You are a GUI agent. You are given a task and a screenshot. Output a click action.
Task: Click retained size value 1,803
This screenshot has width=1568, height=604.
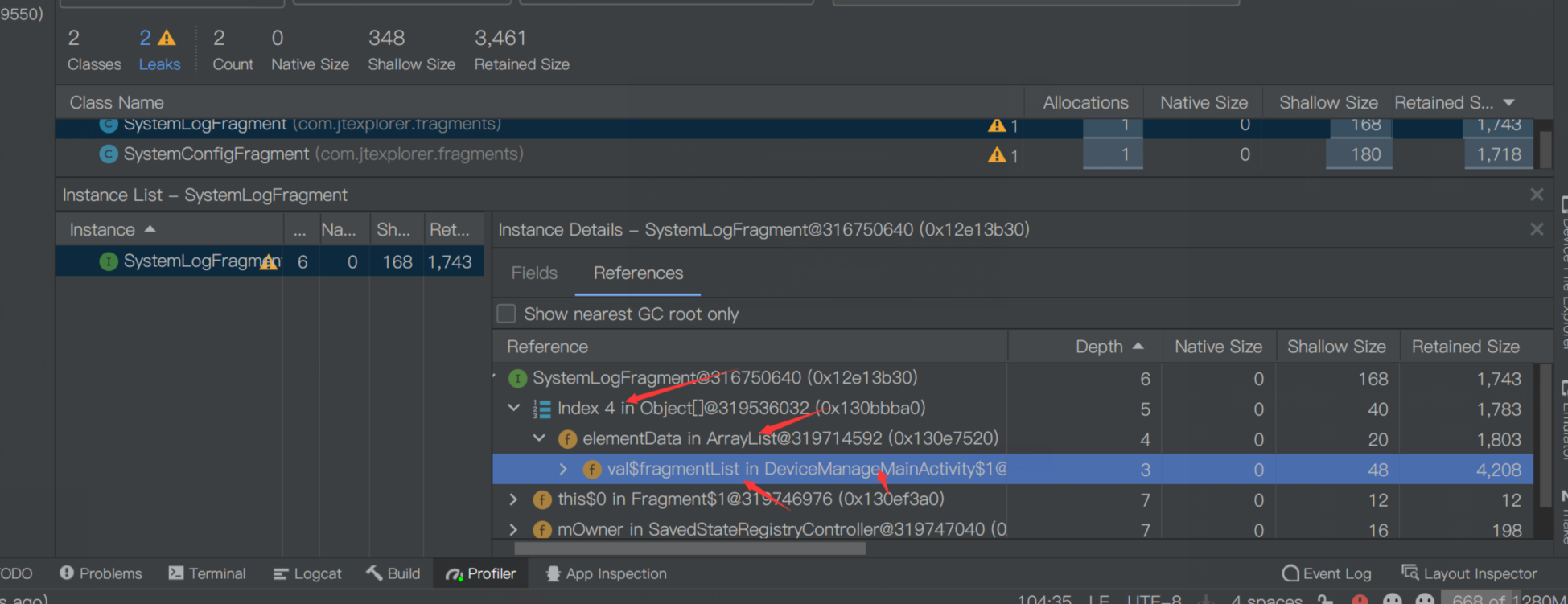tap(1498, 439)
